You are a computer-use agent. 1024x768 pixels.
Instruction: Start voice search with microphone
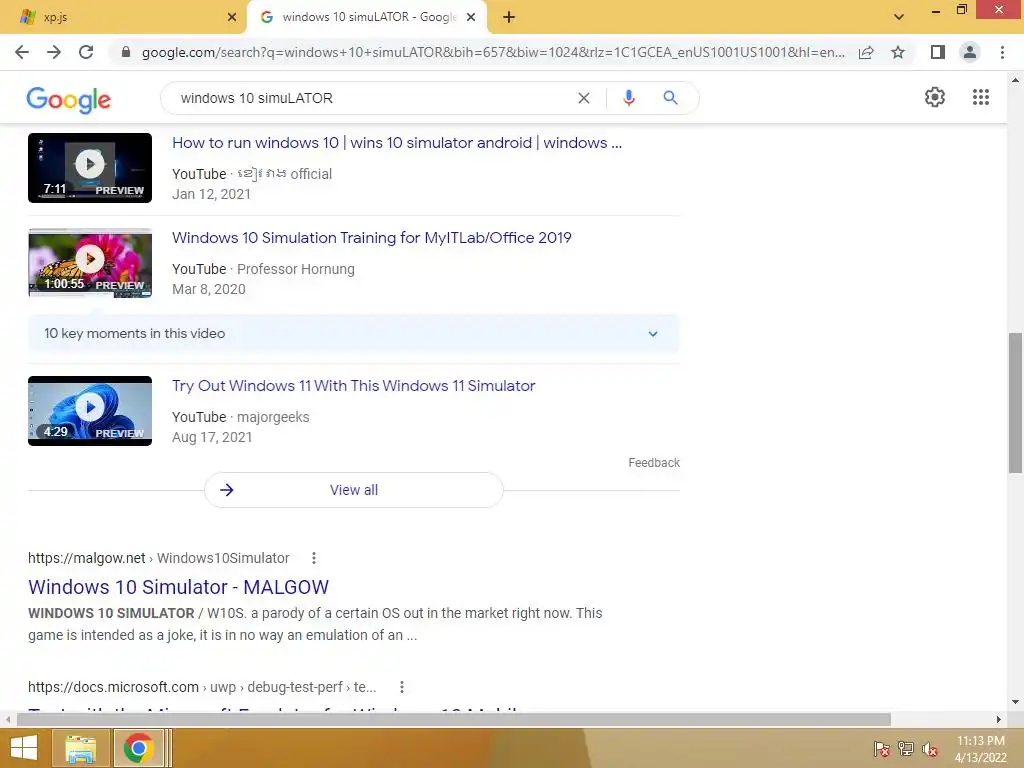coord(628,98)
